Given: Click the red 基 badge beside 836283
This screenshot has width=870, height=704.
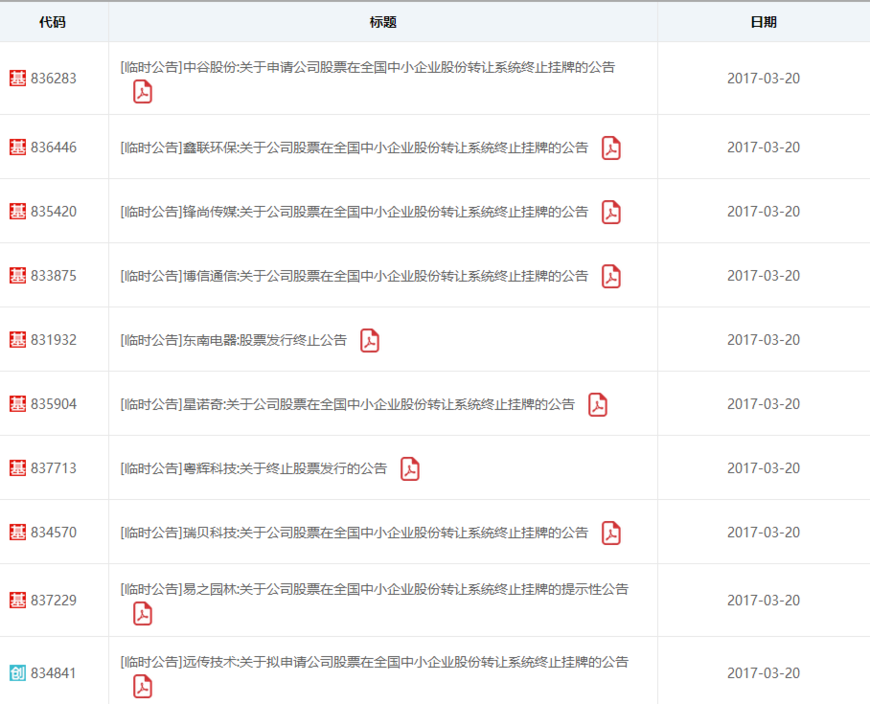Looking at the screenshot, I should 18,78.
